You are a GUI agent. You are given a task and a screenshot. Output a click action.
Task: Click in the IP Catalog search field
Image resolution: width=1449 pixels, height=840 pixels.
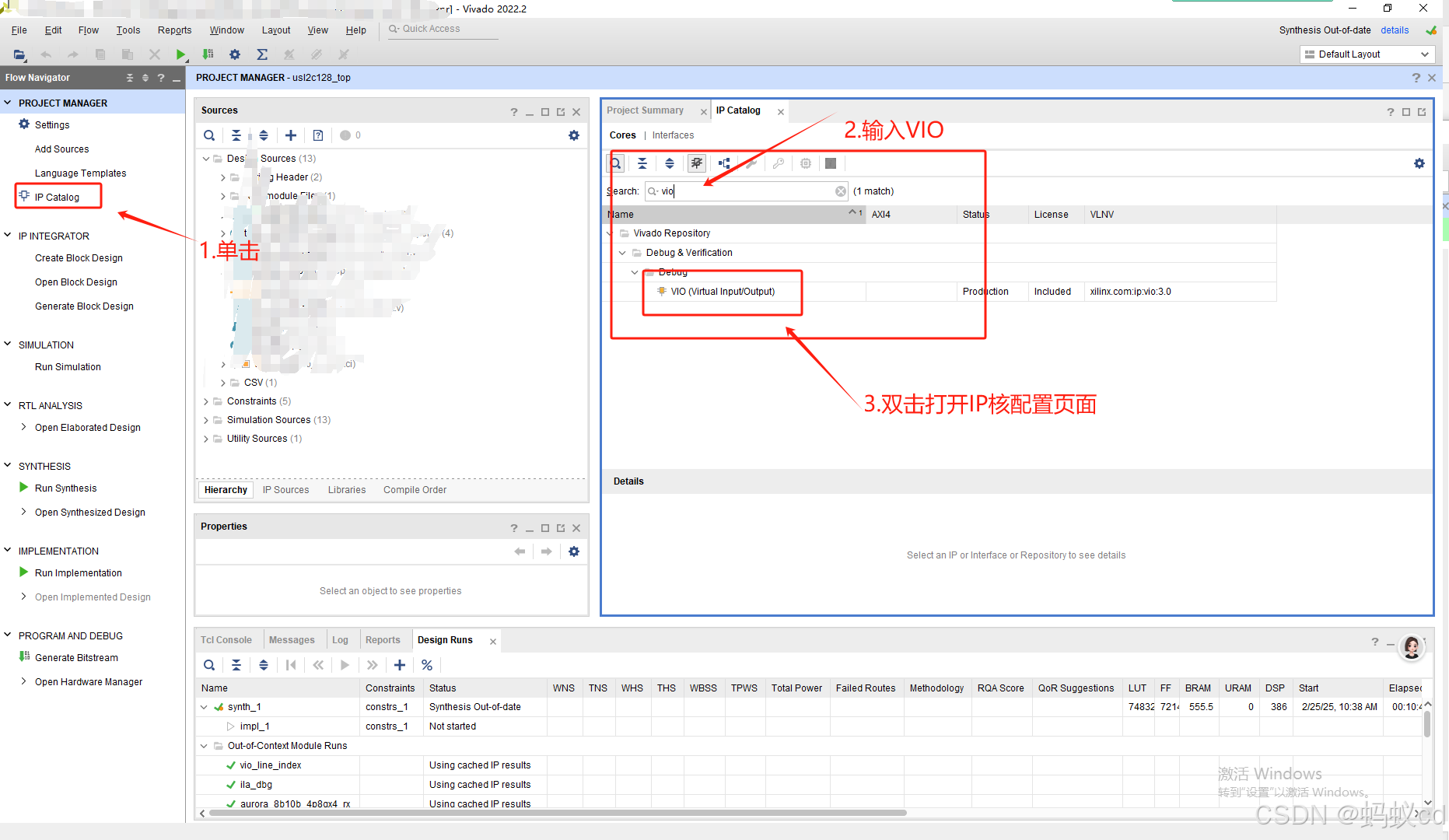click(746, 191)
